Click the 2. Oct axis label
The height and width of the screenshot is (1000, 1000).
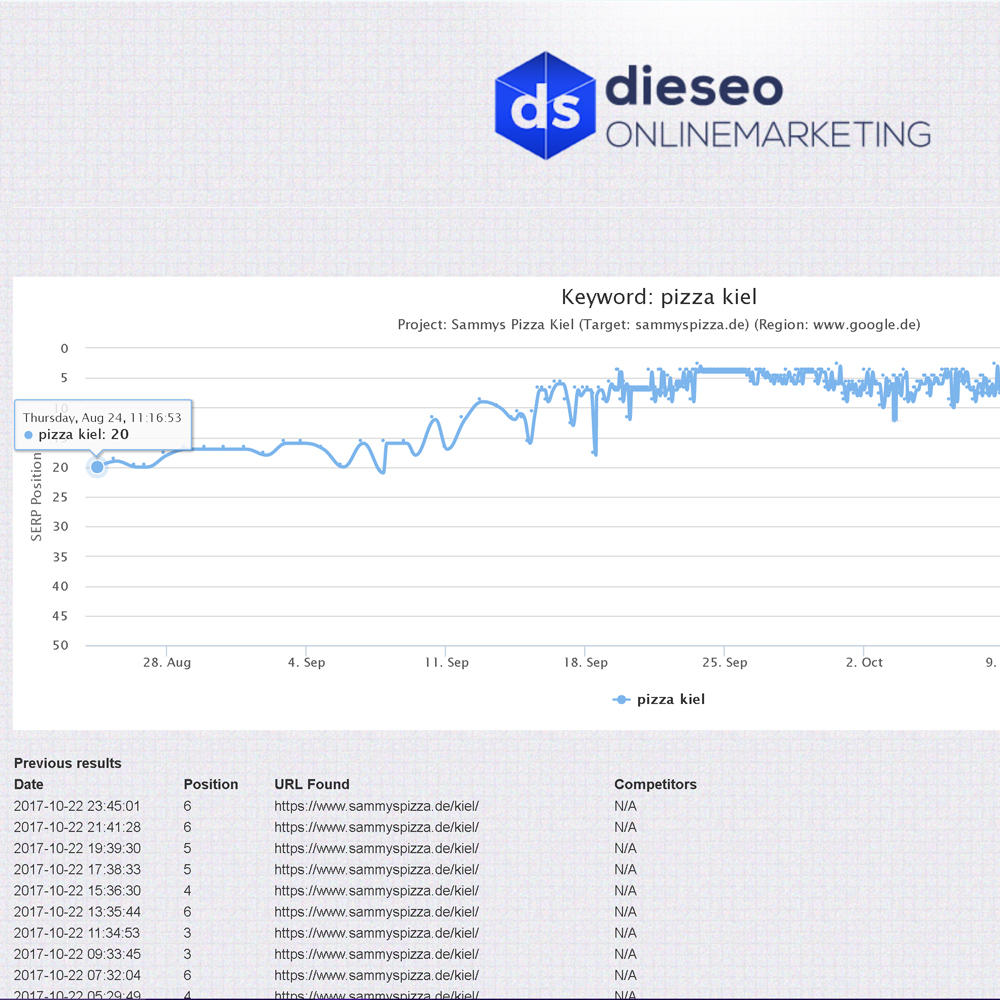click(864, 662)
